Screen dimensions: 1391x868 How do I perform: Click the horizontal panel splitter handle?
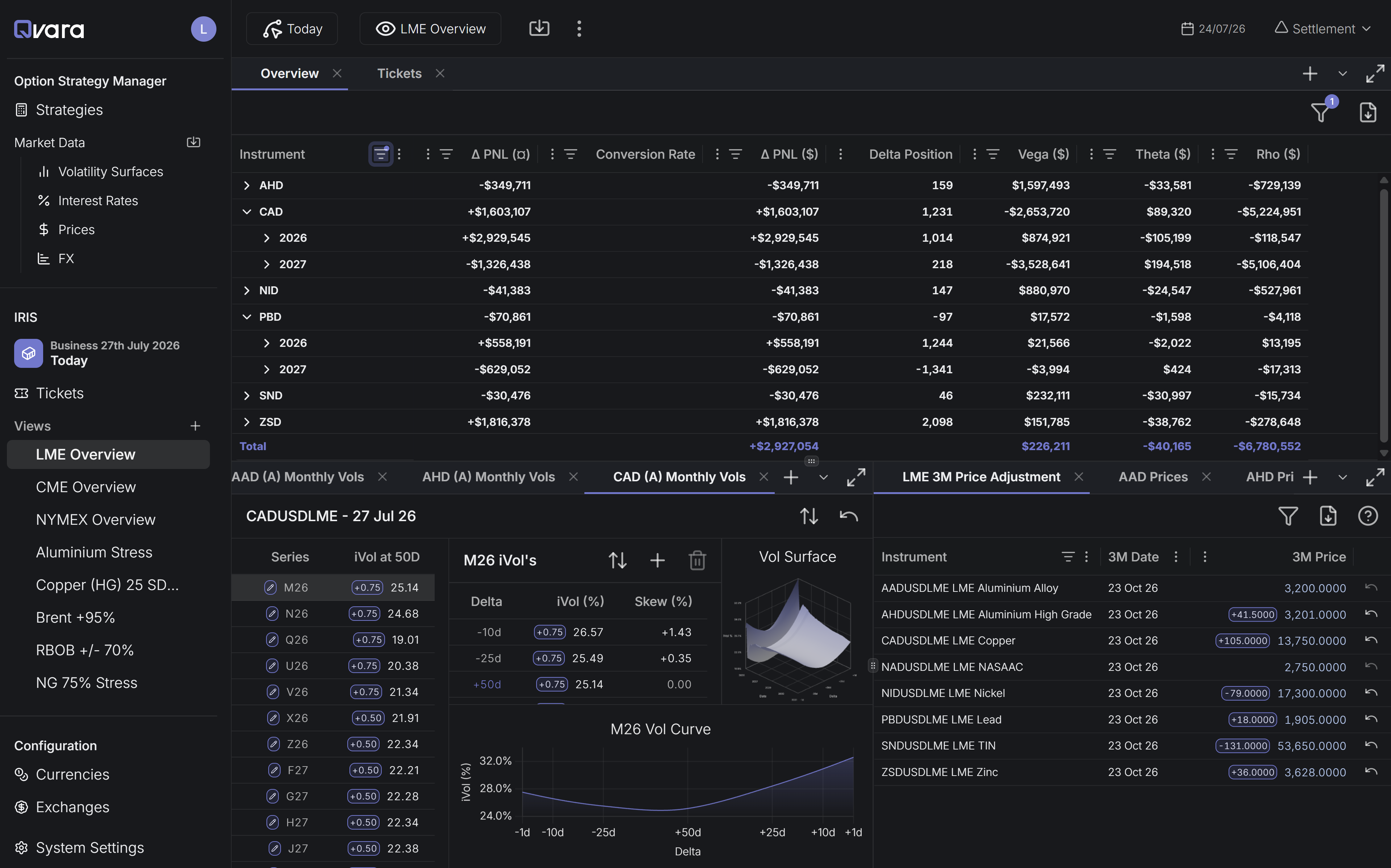[x=811, y=461]
